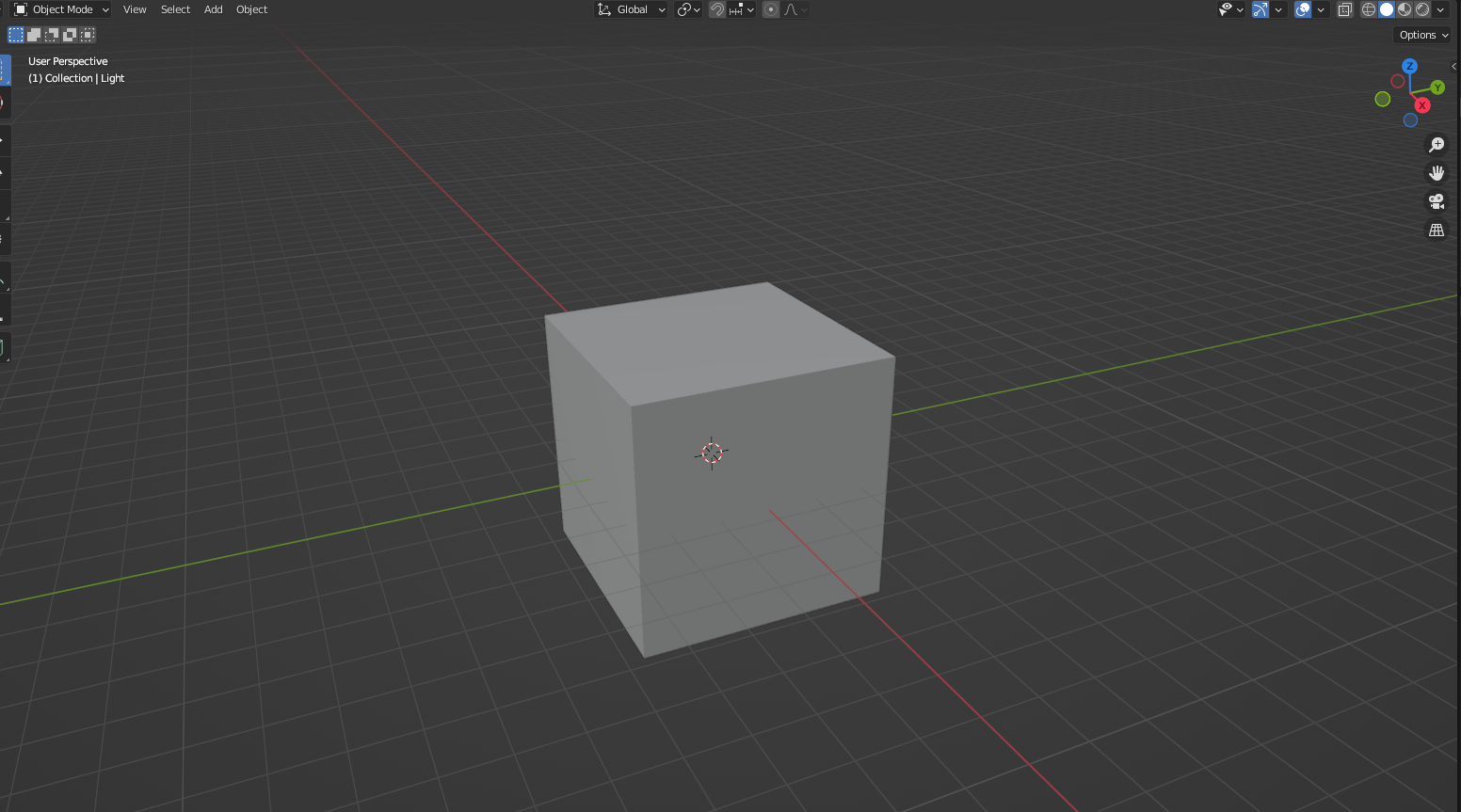Viewport: 1461px width, 812px height.
Task: Expand the viewport shading options arrow
Action: [1440, 9]
